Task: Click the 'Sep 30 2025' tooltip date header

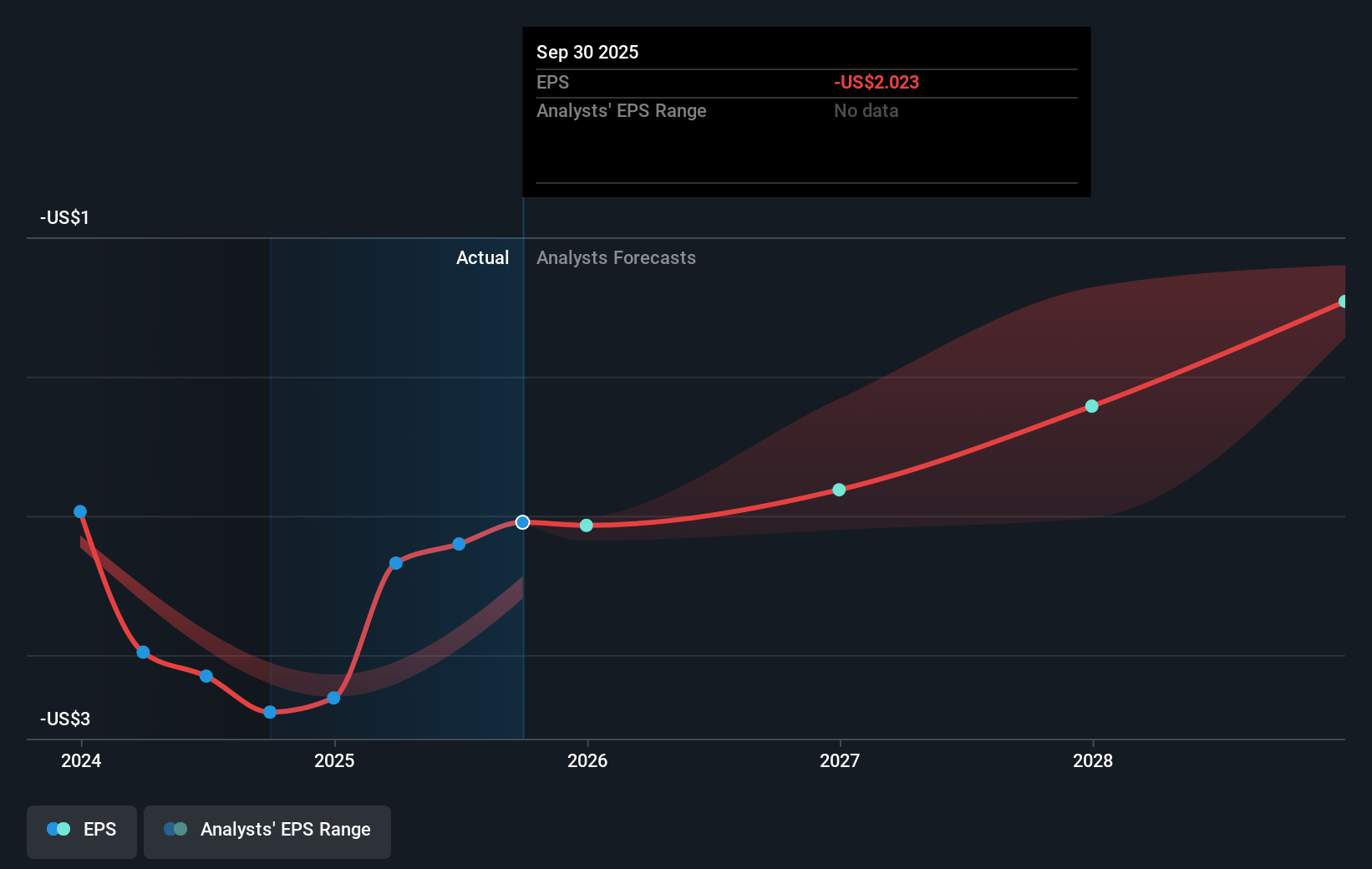Action: pyautogui.click(x=587, y=52)
